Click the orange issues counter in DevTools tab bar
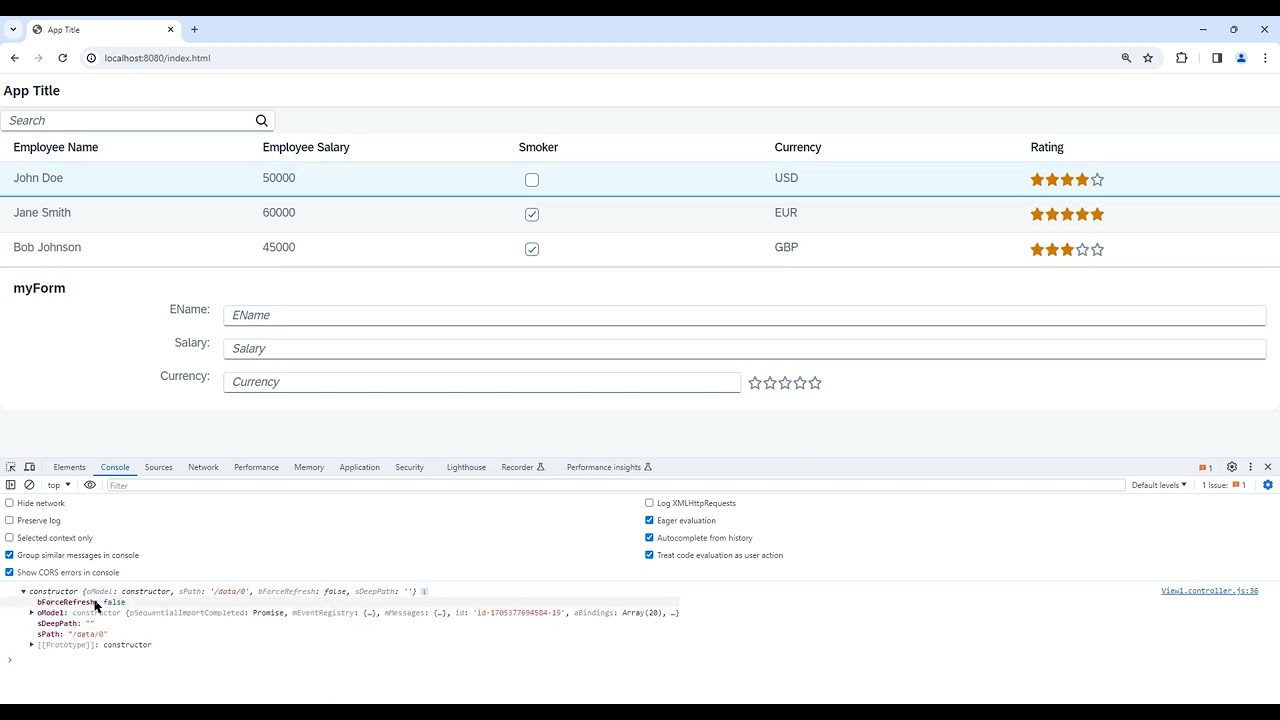Viewport: 1280px width, 720px height. (x=1205, y=468)
